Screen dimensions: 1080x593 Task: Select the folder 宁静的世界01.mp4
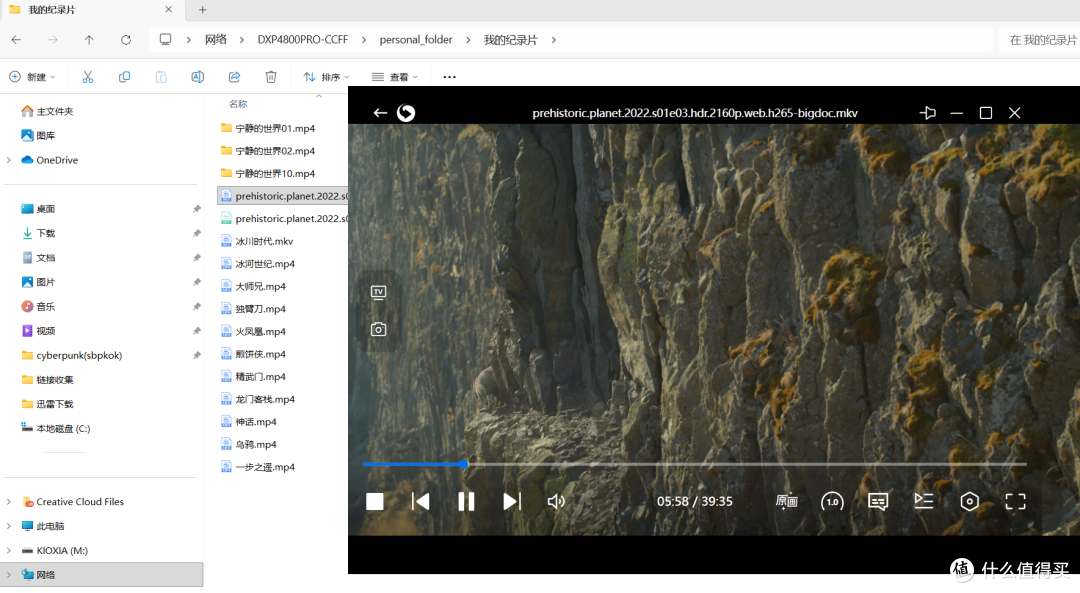point(268,128)
